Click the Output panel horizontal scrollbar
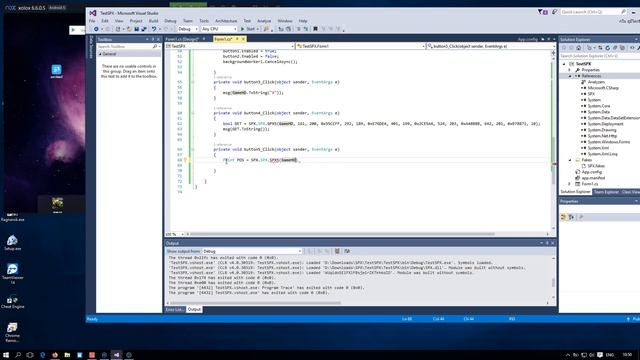This screenshot has width=640, height=360. click(256, 303)
